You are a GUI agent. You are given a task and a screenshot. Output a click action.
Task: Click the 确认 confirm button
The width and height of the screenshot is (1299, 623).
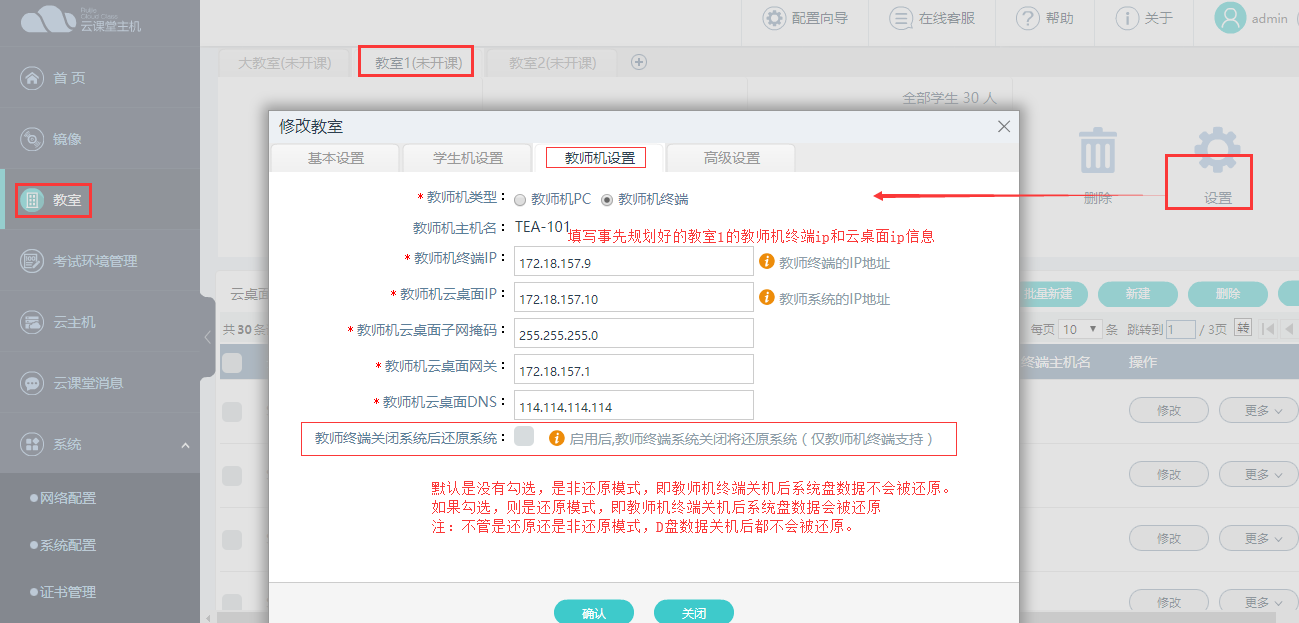coord(594,612)
